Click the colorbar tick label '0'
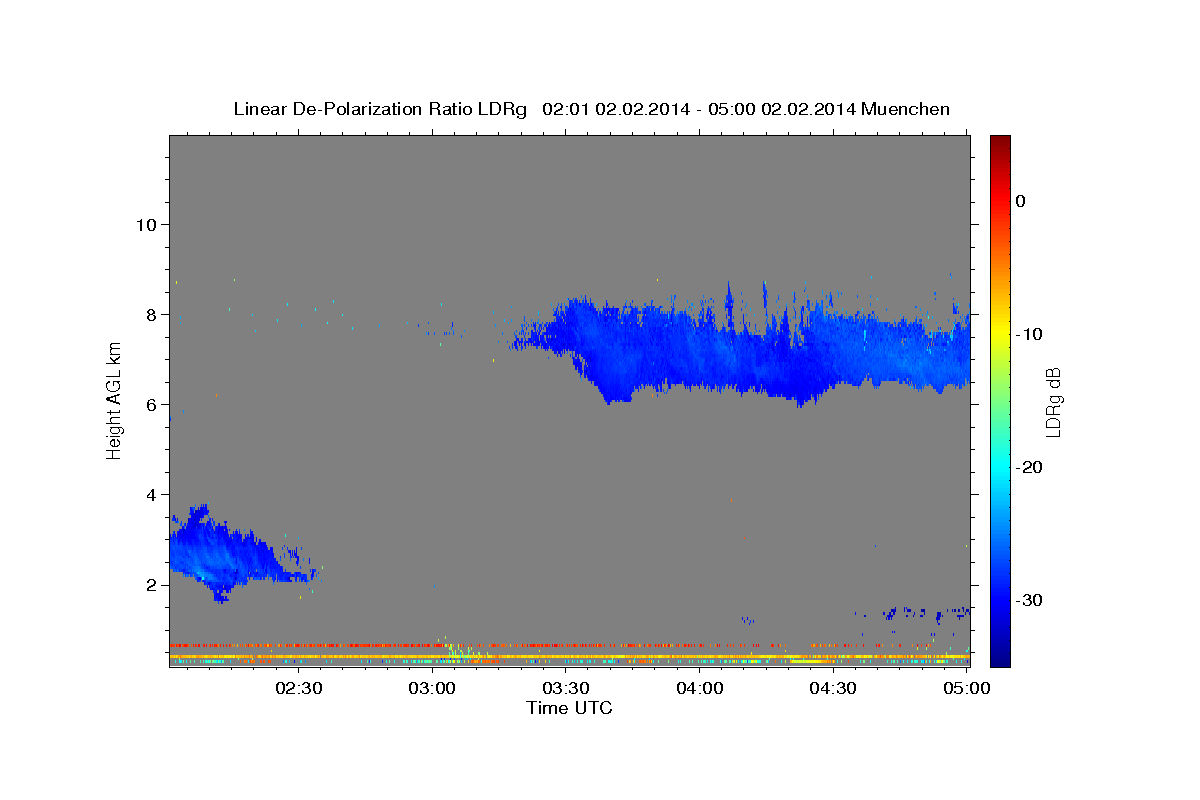Screen dimensions: 1200x800 (1021, 201)
